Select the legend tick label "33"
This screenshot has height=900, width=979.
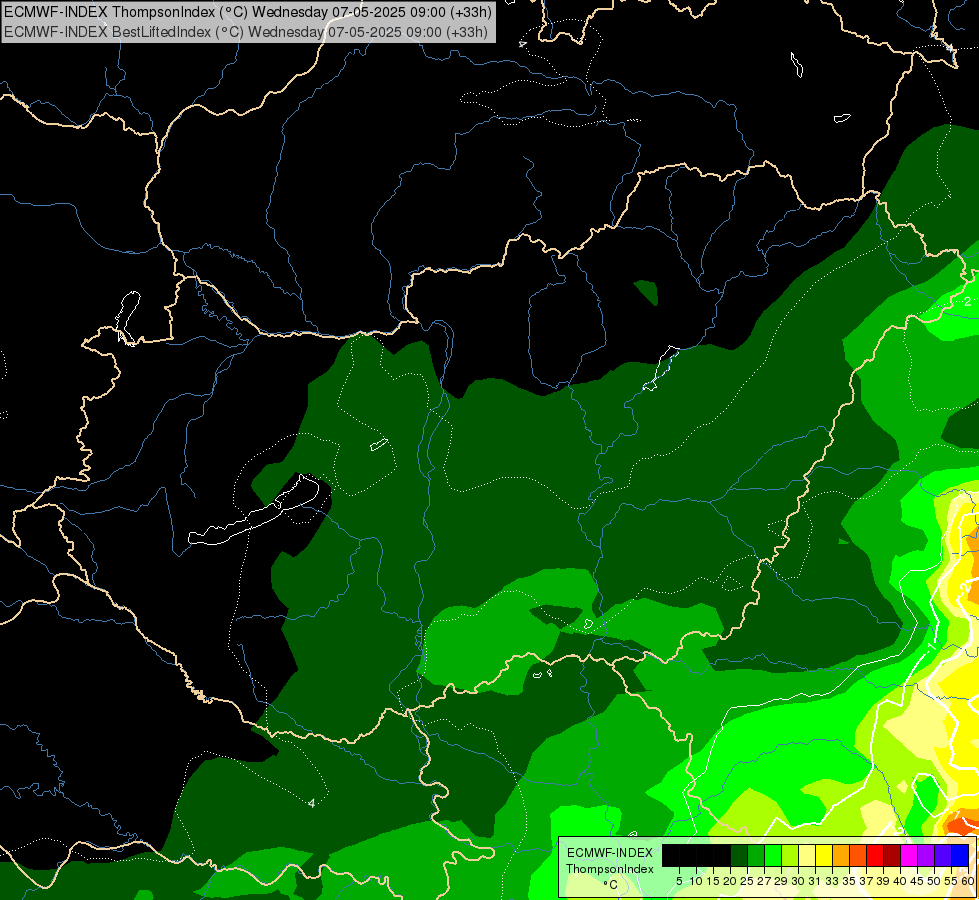coord(832,881)
